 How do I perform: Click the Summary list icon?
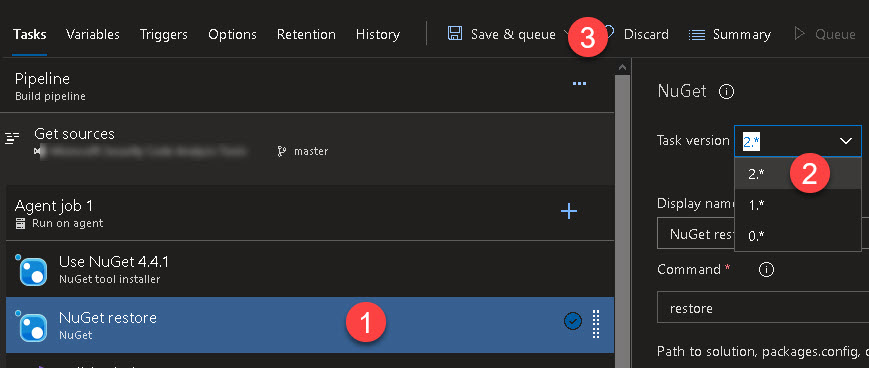coord(697,34)
